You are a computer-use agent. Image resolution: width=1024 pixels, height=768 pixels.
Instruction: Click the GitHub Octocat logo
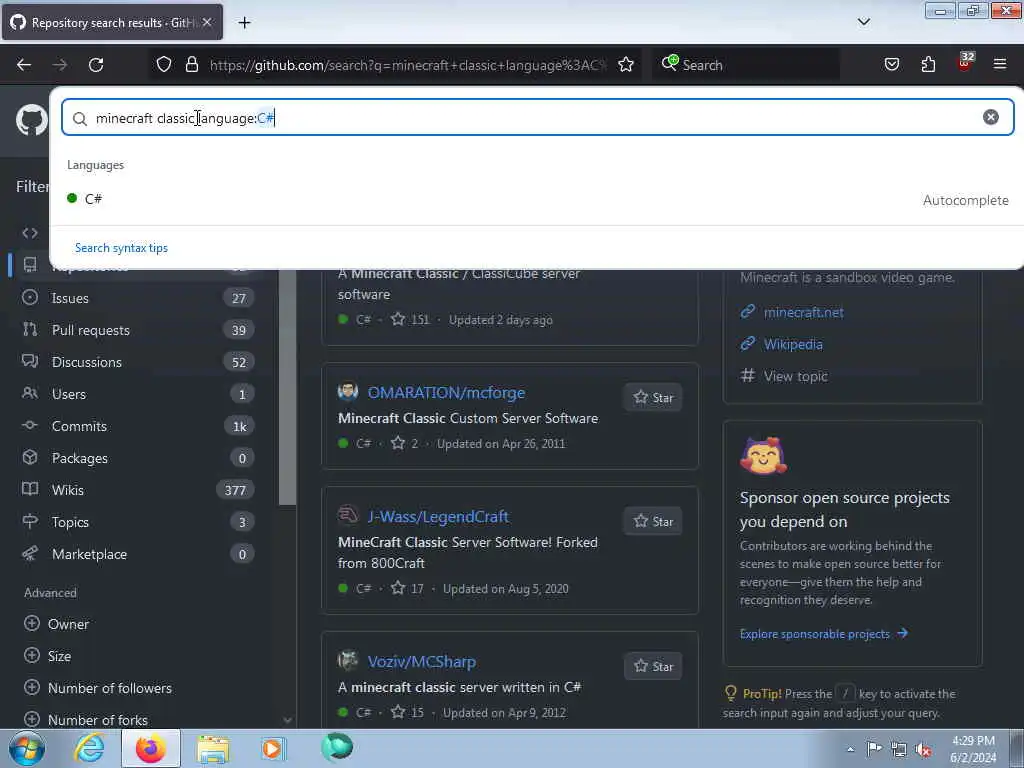(32, 121)
